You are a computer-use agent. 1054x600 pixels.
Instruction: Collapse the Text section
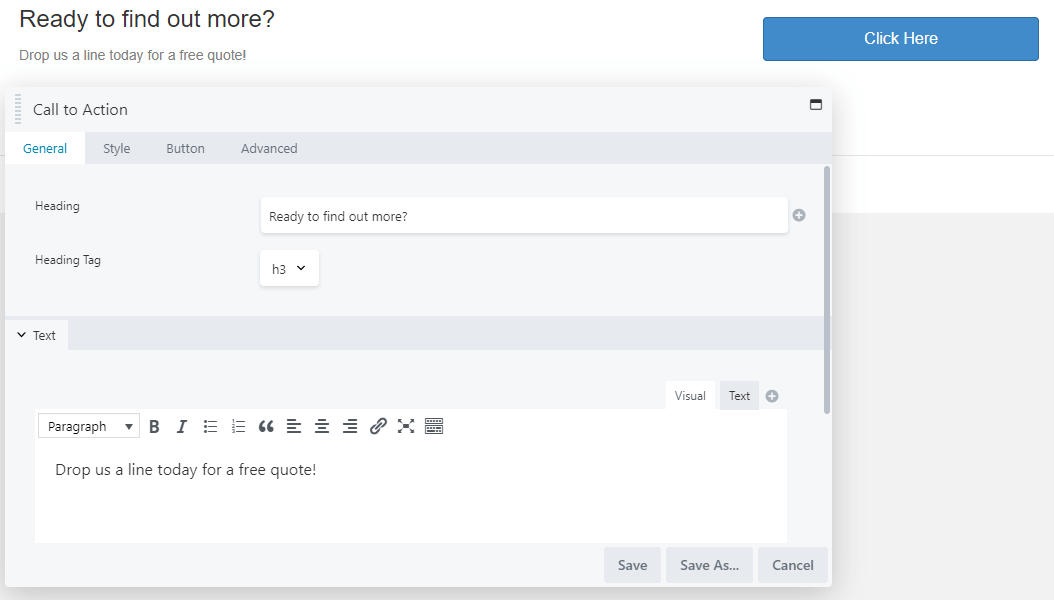tap(37, 335)
